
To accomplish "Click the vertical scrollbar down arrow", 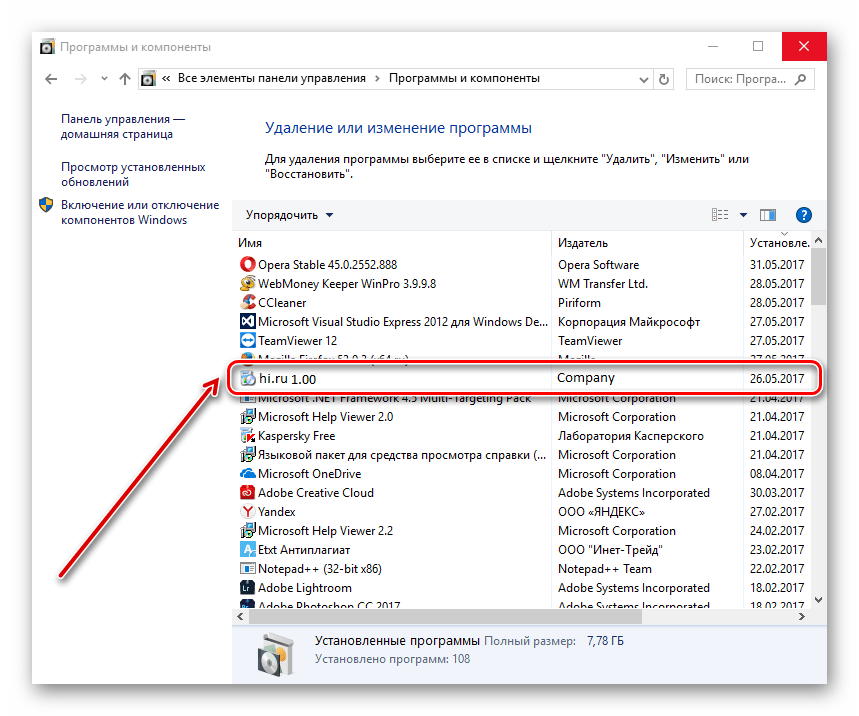I will pyautogui.click(x=818, y=598).
